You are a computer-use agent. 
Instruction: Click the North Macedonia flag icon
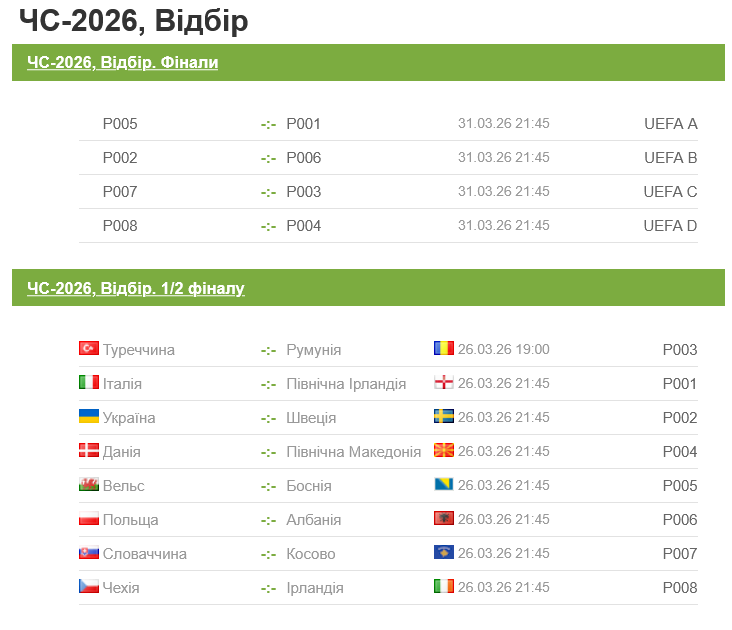[444, 451]
